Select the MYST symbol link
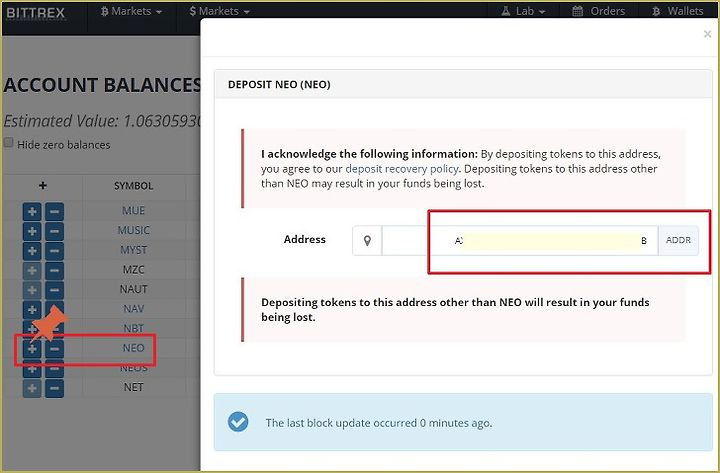 point(134,250)
